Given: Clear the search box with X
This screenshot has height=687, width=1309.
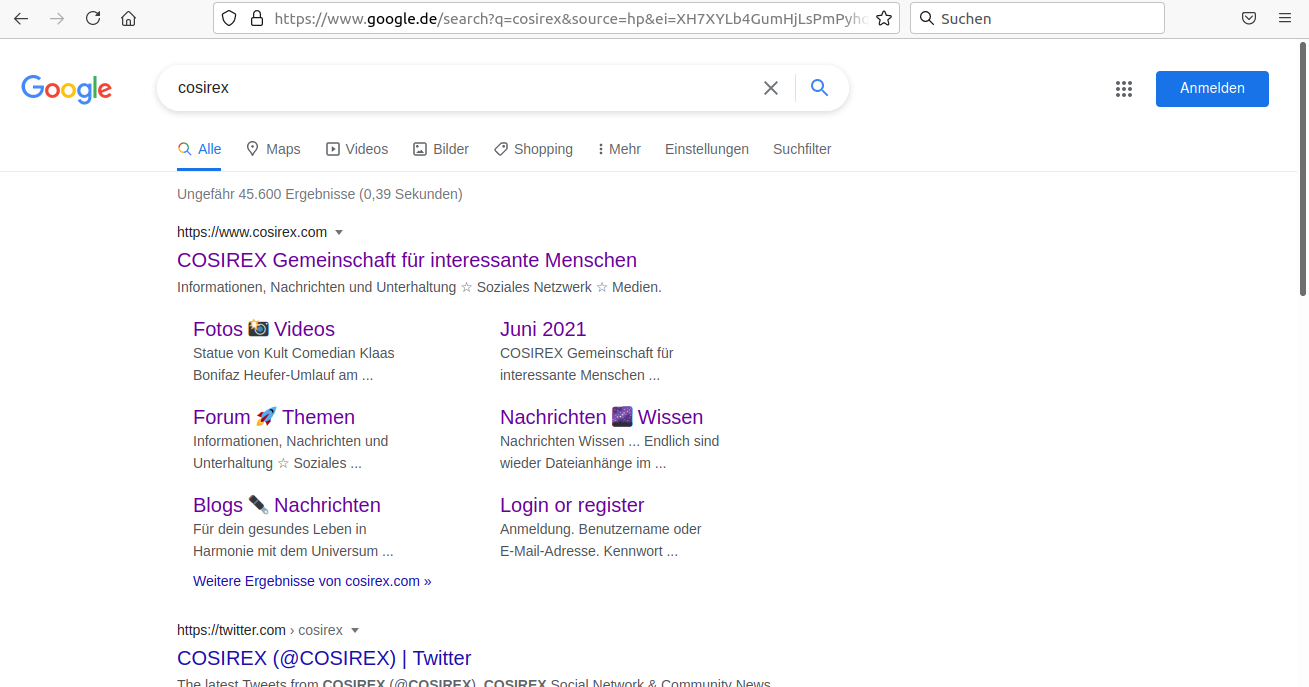Looking at the screenshot, I should click(x=771, y=88).
